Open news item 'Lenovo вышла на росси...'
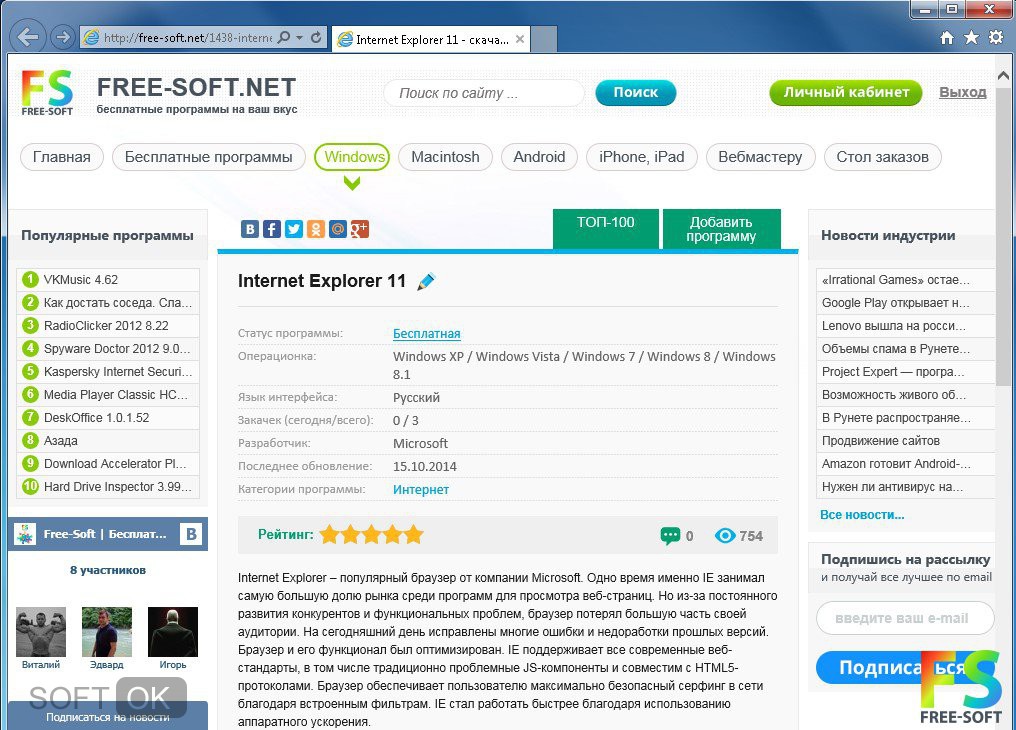1016x730 pixels. coord(894,326)
